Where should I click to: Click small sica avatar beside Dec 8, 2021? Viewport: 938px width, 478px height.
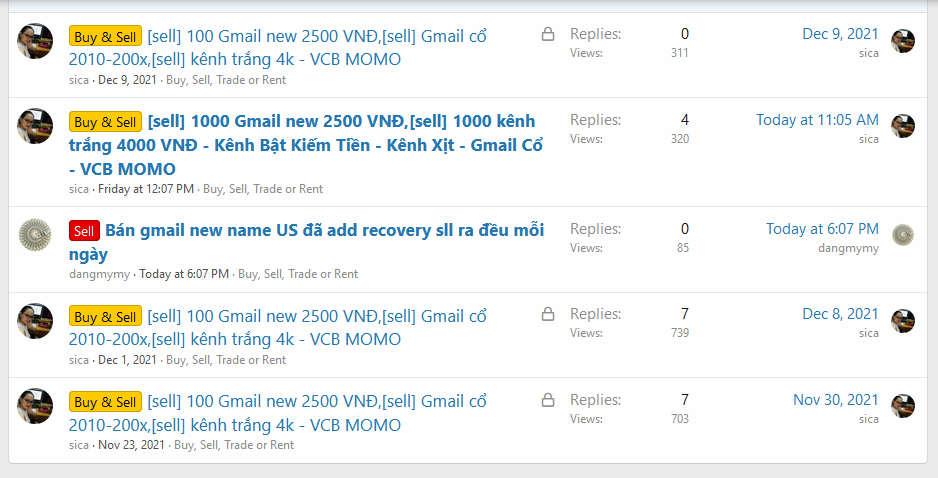pyautogui.click(x=903, y=321)
